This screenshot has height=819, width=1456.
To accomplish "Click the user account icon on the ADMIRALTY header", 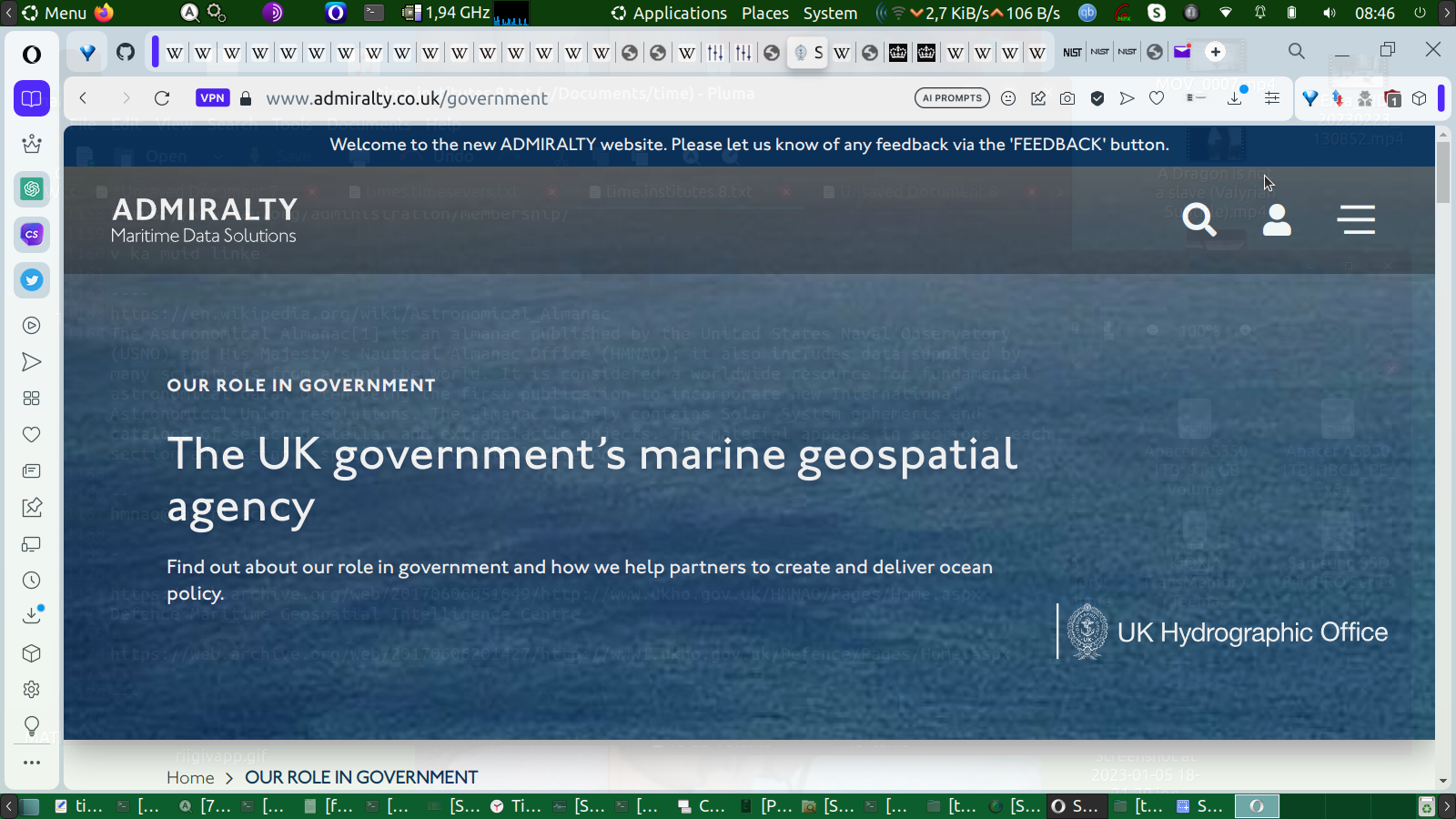I will click(x=1277, y=219).
